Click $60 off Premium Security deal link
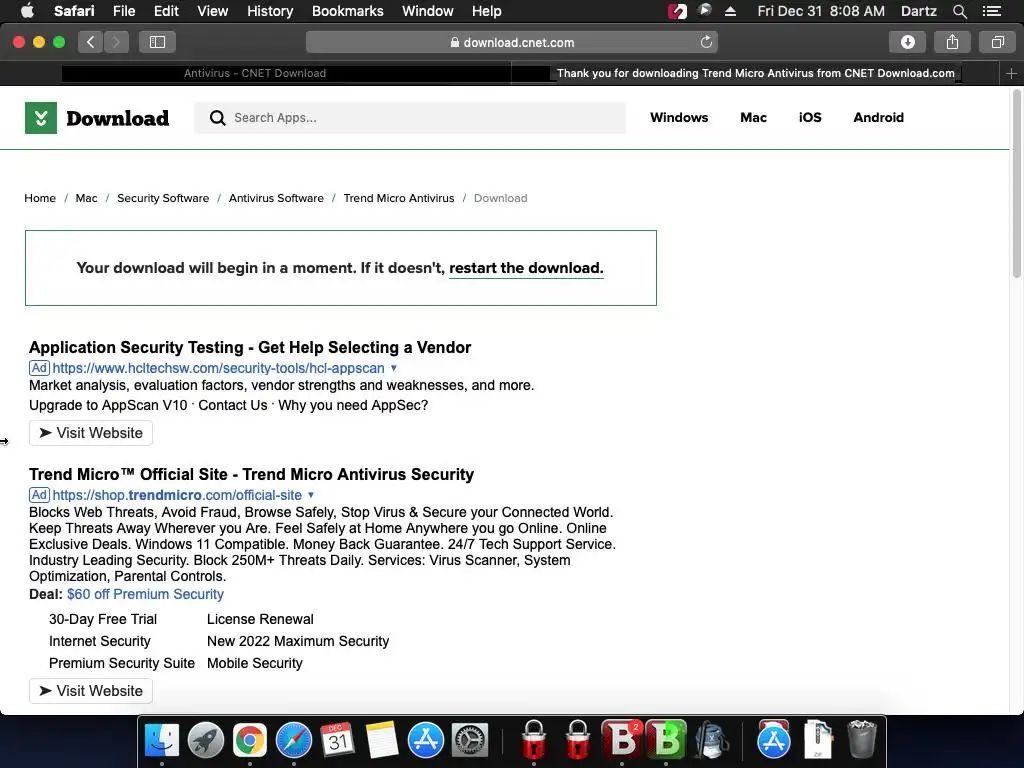The image size is (1024, 768). (x=145, y=594)
